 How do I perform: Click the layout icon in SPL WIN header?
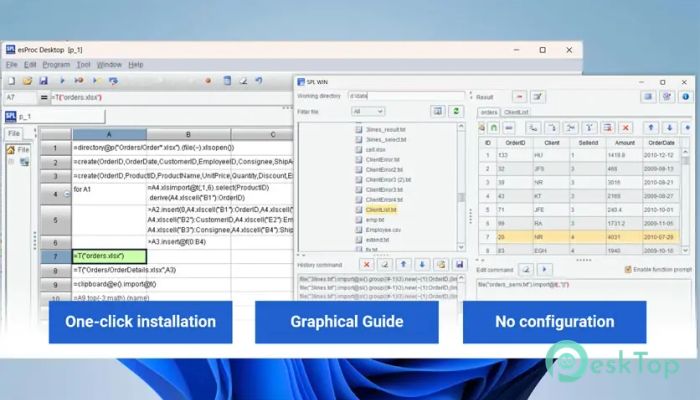(648, 97)
